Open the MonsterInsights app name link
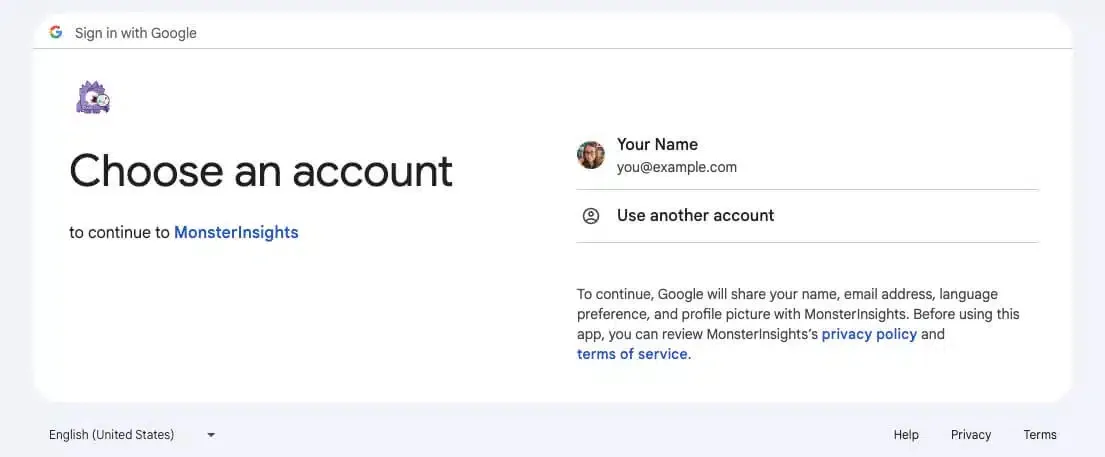Image resolution: width=1105 pixels, height=457 pixels. (x=236, y=232)
